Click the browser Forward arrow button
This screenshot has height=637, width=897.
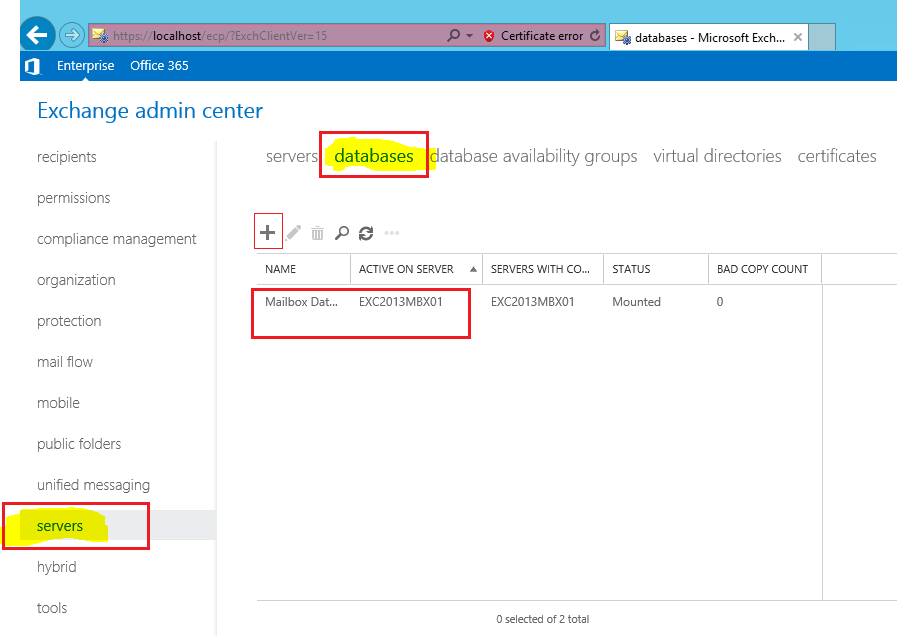click(72, 35)
